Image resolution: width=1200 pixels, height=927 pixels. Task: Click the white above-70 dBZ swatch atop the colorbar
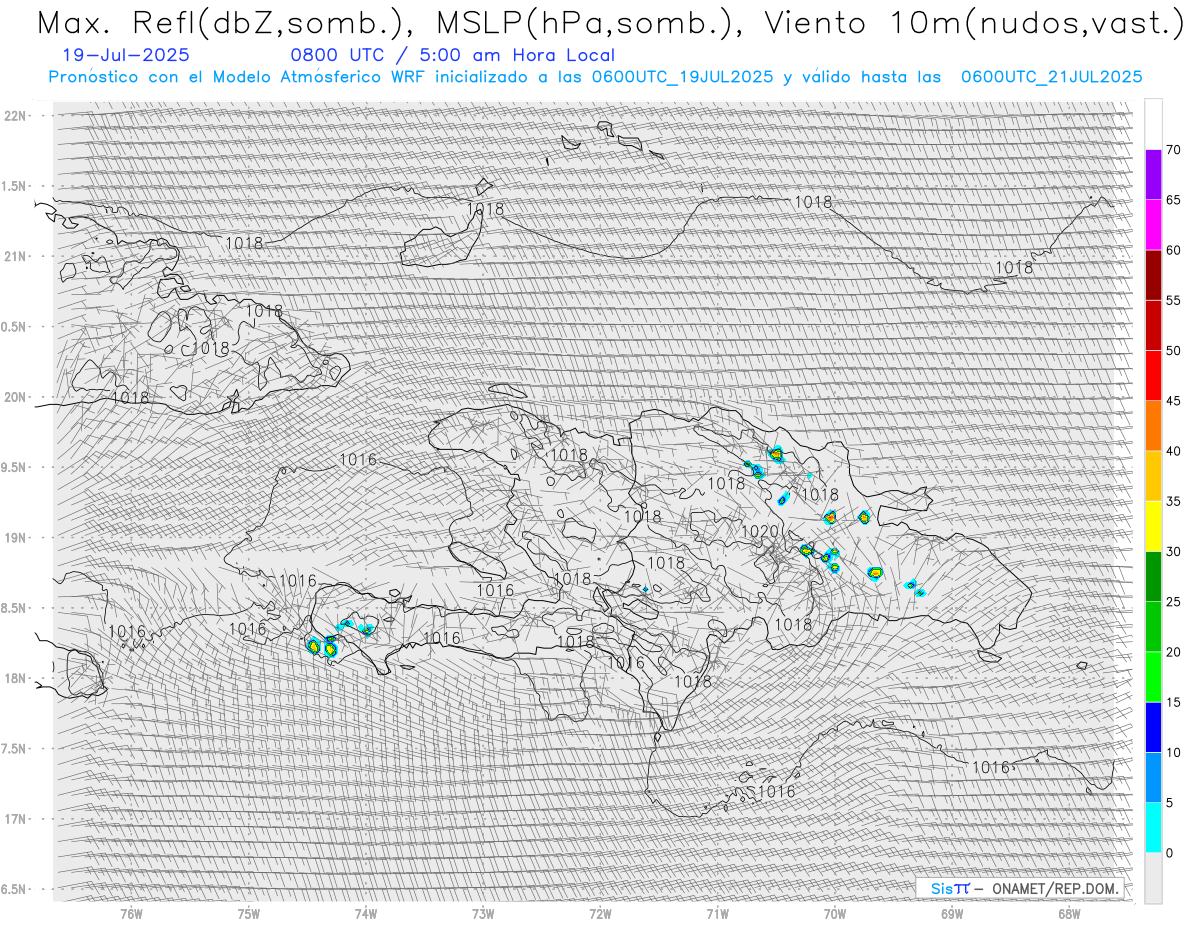pos(1153,124)
